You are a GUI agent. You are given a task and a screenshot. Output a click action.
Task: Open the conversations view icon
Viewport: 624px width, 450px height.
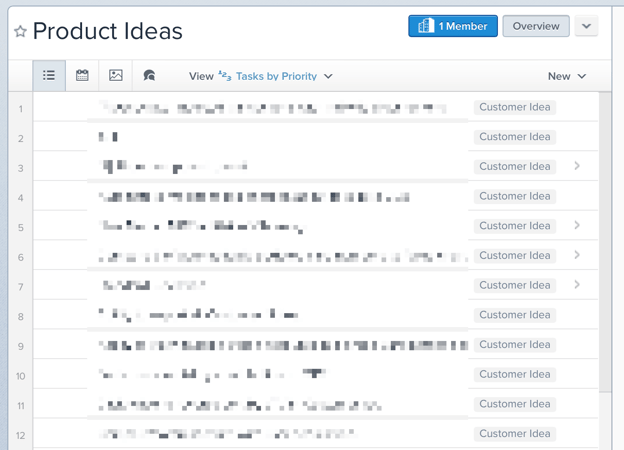(x=149, y=76)
